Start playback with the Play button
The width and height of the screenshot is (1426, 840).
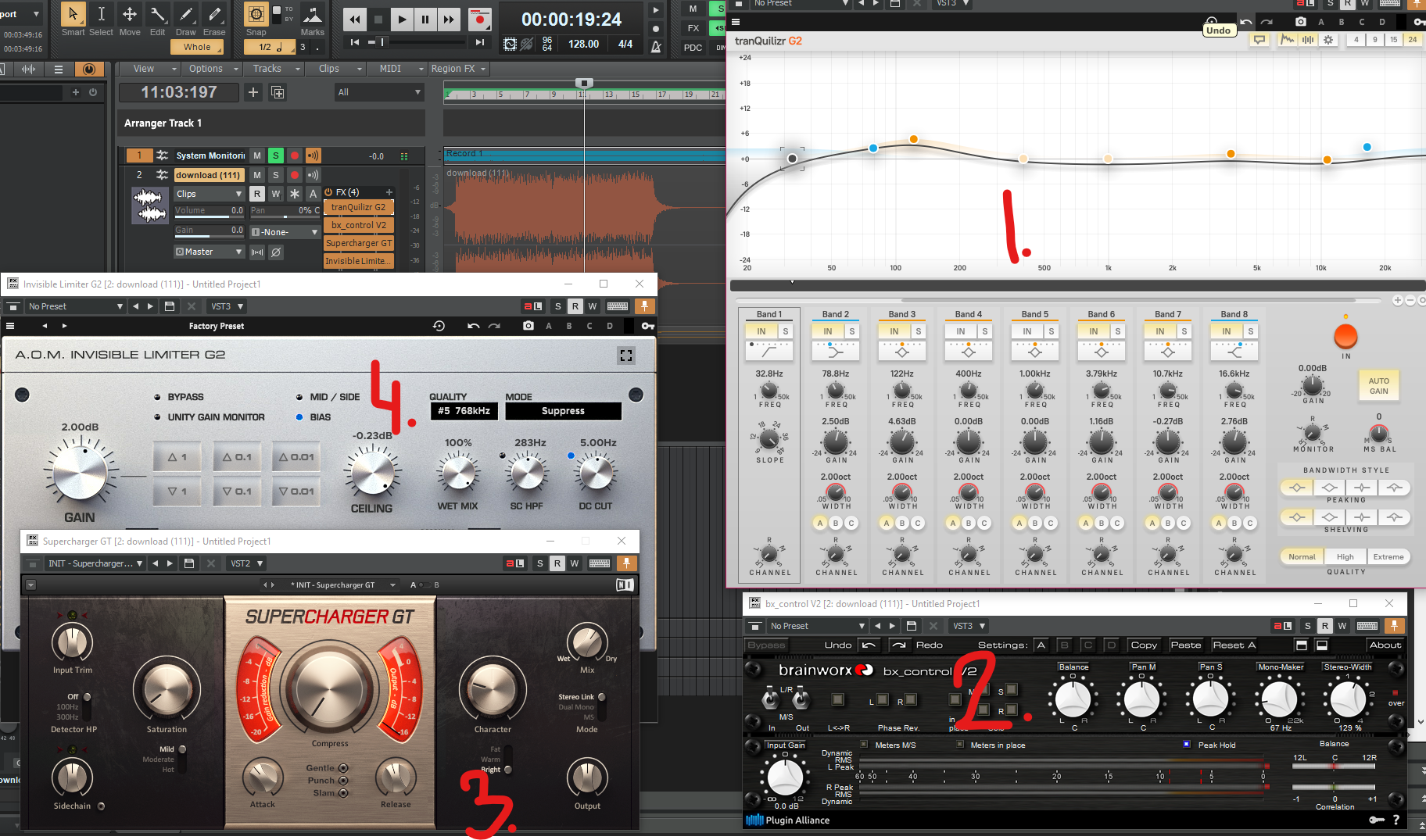tap(401, 19)
